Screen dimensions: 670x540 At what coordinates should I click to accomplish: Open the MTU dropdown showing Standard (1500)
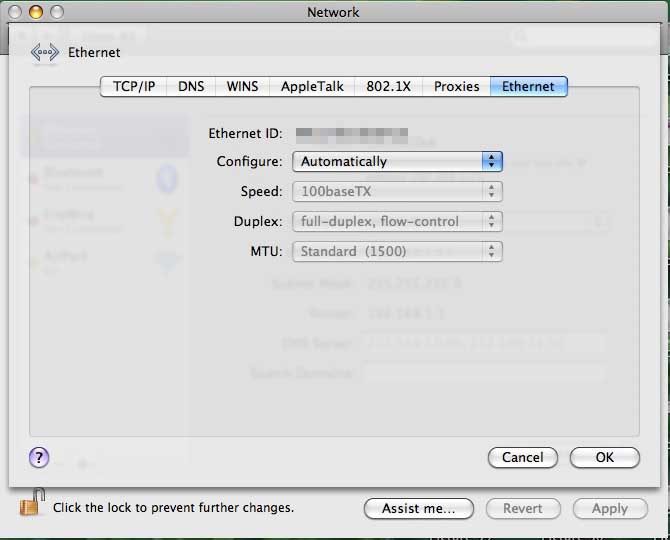[x=397, y=251]
